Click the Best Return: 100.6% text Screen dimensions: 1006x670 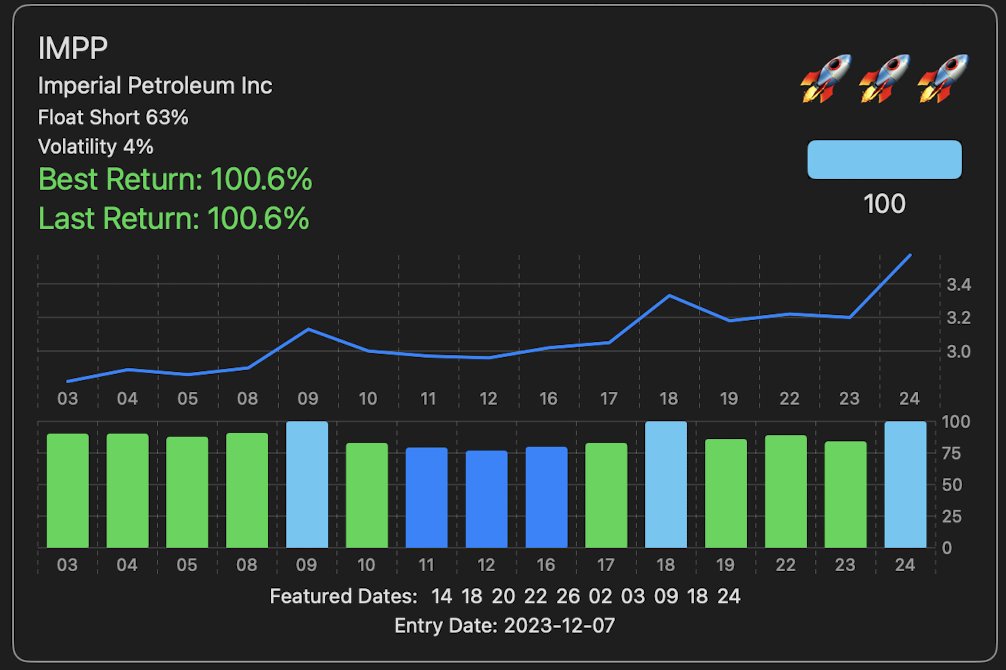tap(175, 179)
